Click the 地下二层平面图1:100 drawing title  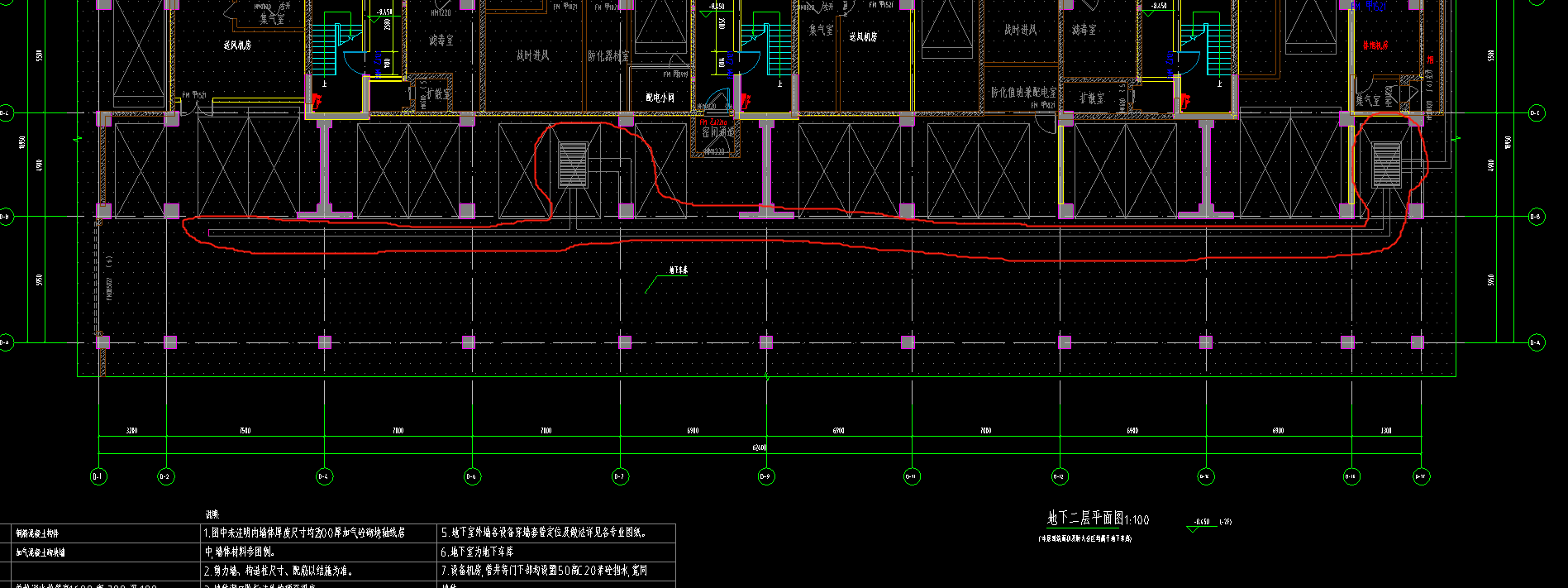click(1098, 519)
